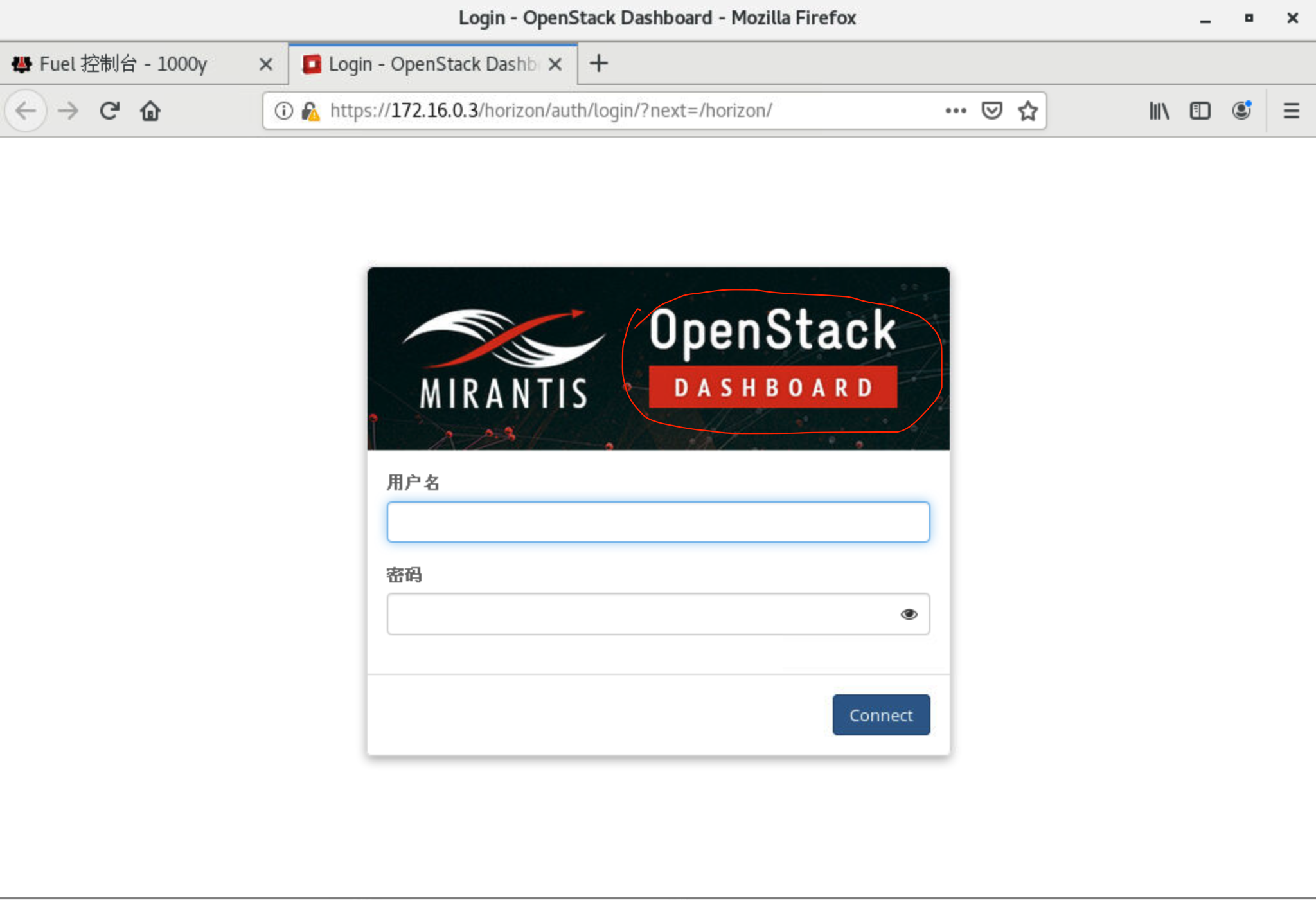
Task: Click the Connect button
Action: [881, 715]
